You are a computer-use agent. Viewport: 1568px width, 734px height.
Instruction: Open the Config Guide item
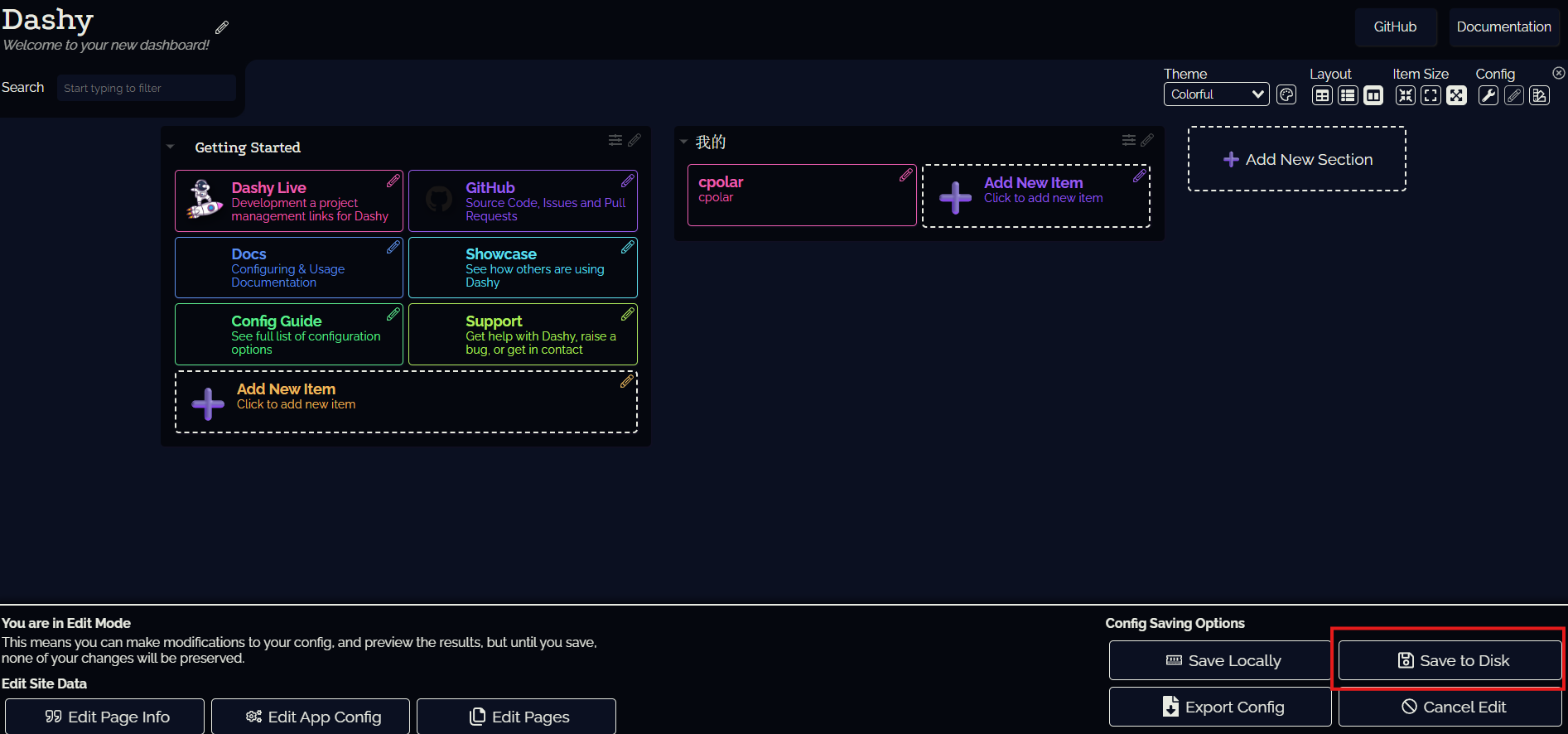[x=289, y=335]
